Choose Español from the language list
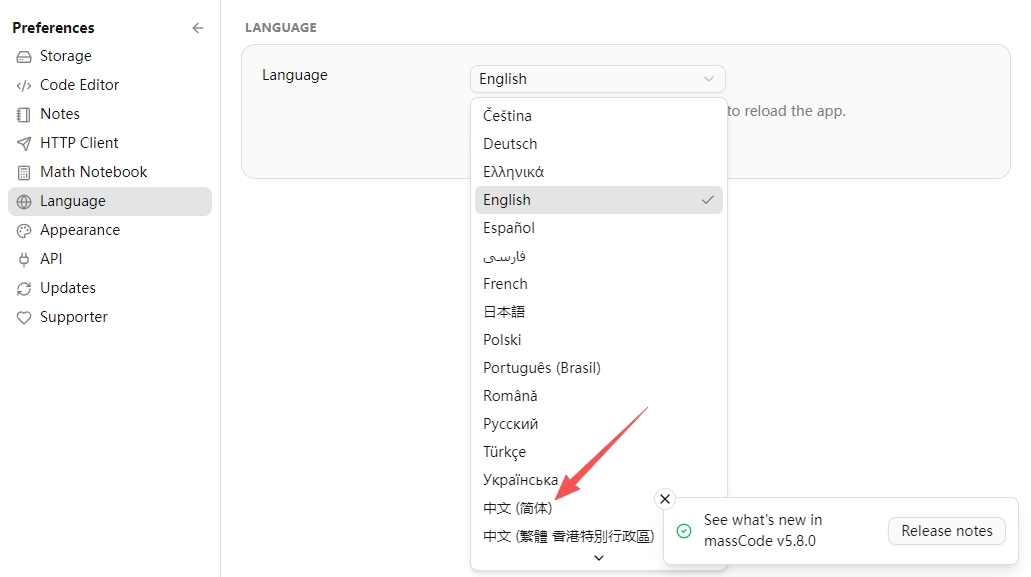 598,228
